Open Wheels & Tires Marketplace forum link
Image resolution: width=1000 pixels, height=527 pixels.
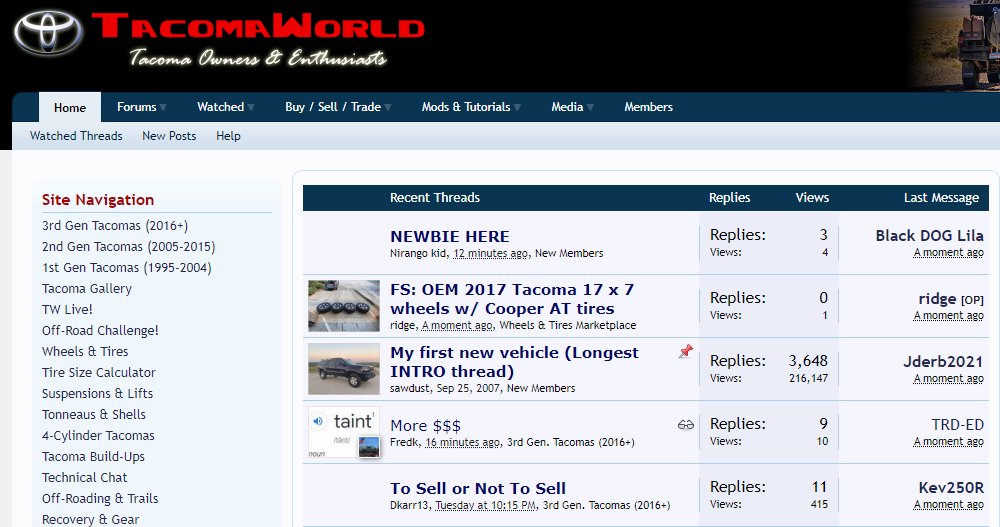[x=568, y=325]
